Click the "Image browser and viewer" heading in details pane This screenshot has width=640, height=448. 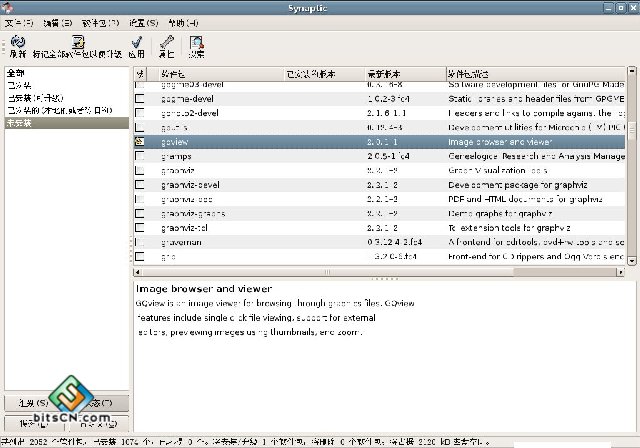click(204, 289)
